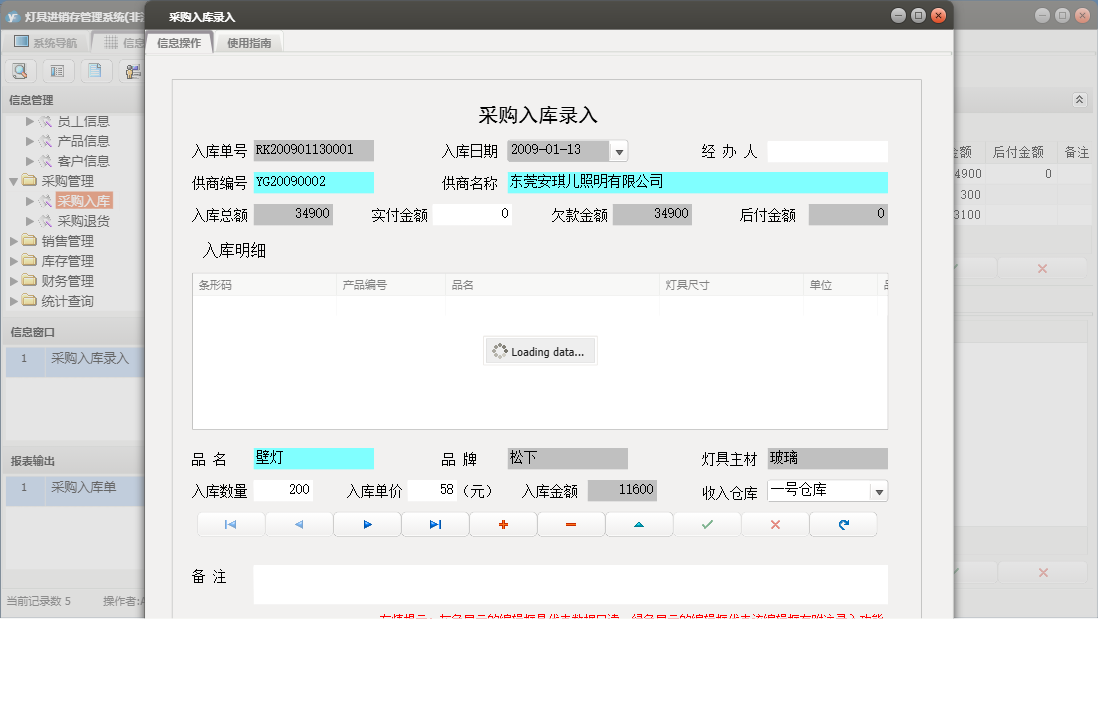Confirm the entry with the green checkmark icon

pos(707,523)
